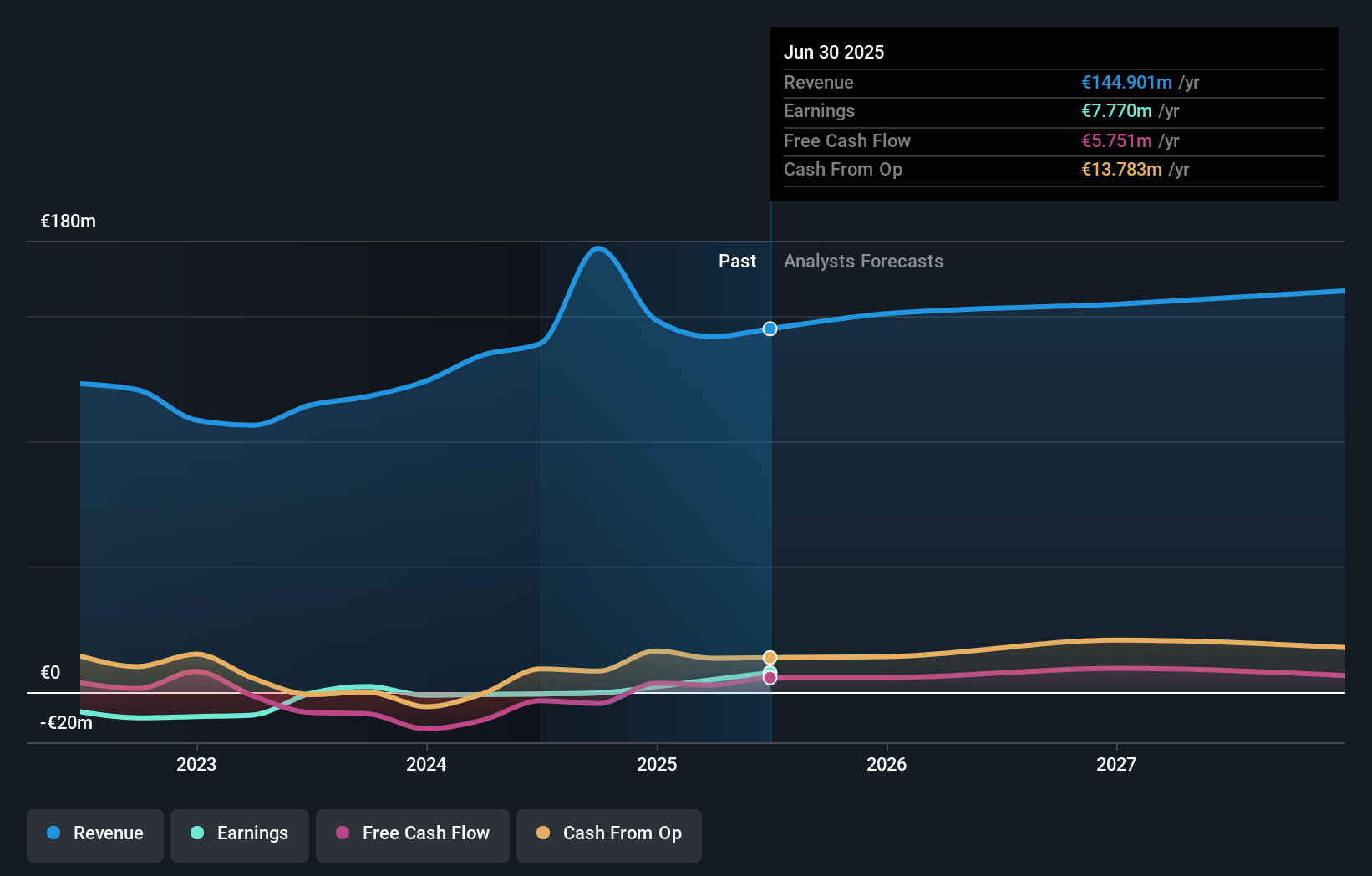Hide the Free Cash Flow series
1372x876 pixels.
(x=412, y=833)
